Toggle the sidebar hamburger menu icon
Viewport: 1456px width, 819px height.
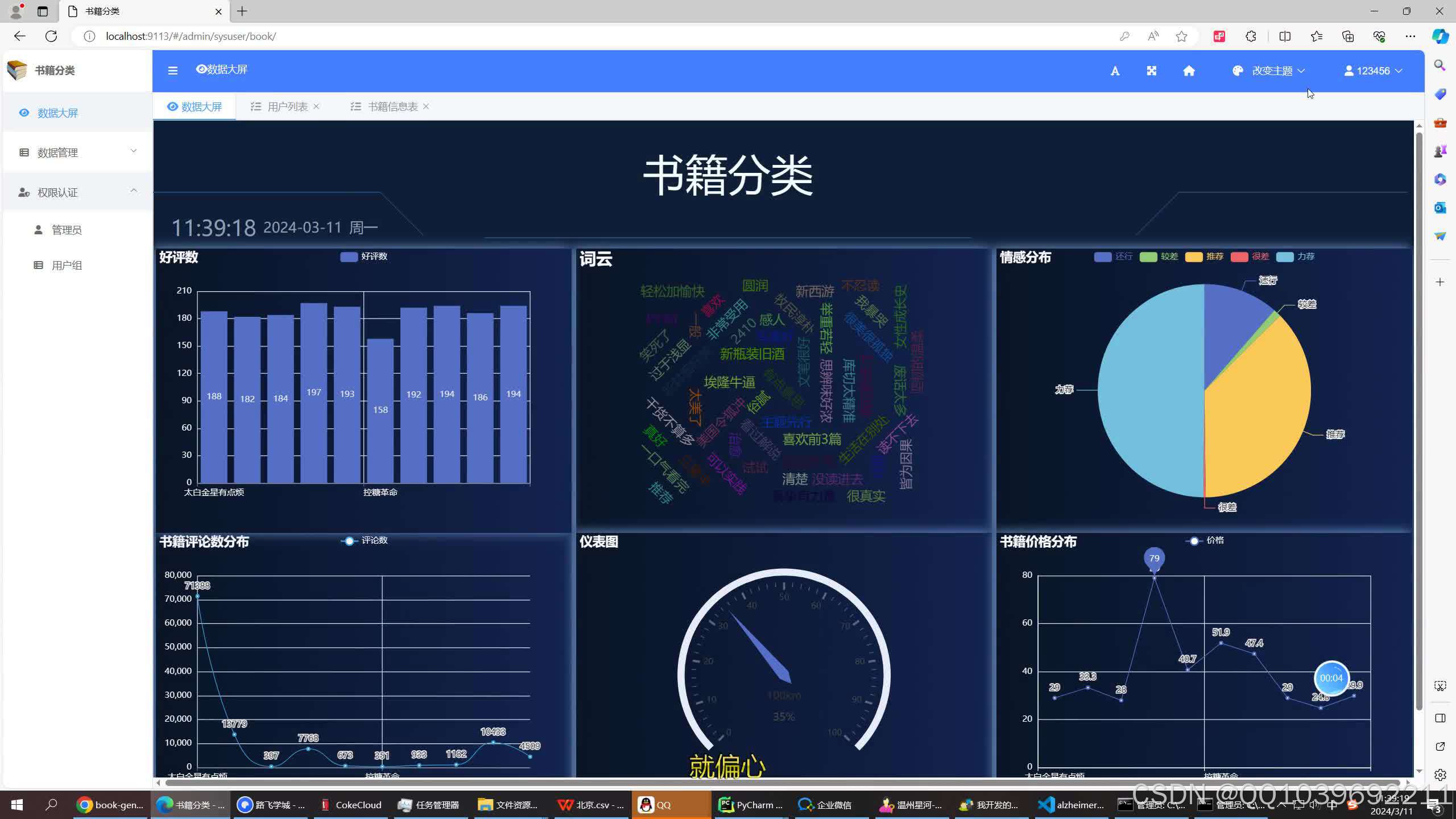click(173, 71)
